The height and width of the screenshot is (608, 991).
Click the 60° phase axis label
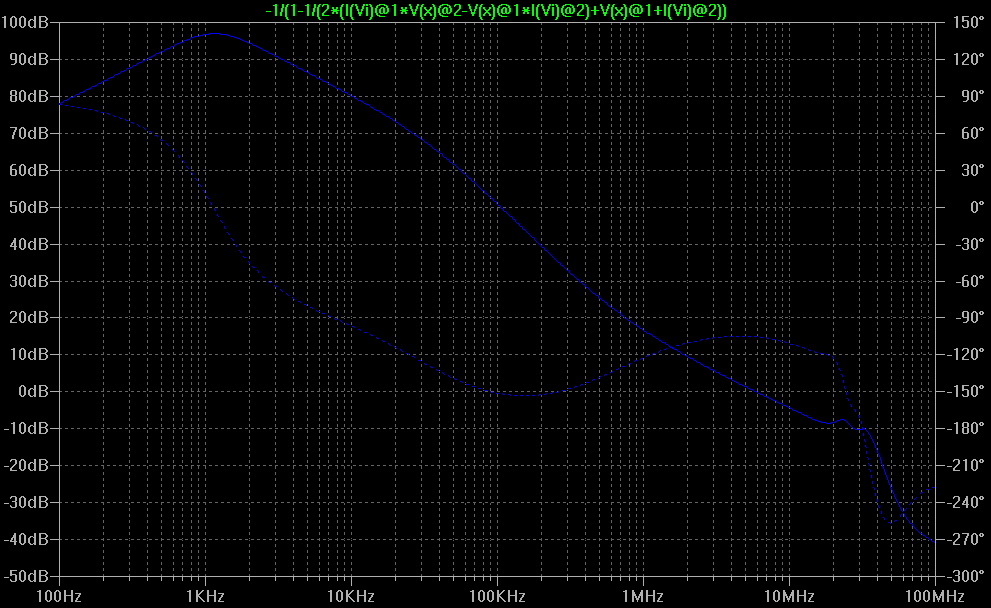click(x=973, y=133)
